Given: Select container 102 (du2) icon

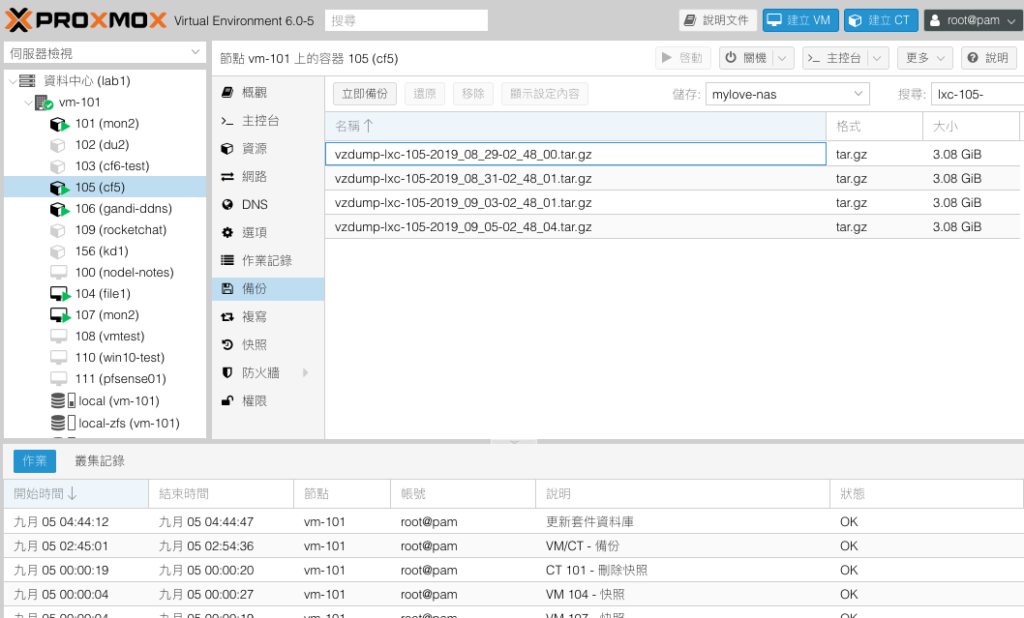Looking at the screenshot, I should coord(58,145).
